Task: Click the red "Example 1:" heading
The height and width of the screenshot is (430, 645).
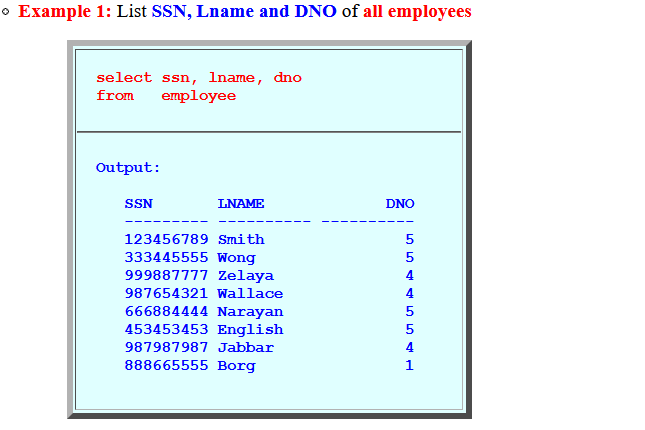Action: pyautogui.click(x=65, y=12)
